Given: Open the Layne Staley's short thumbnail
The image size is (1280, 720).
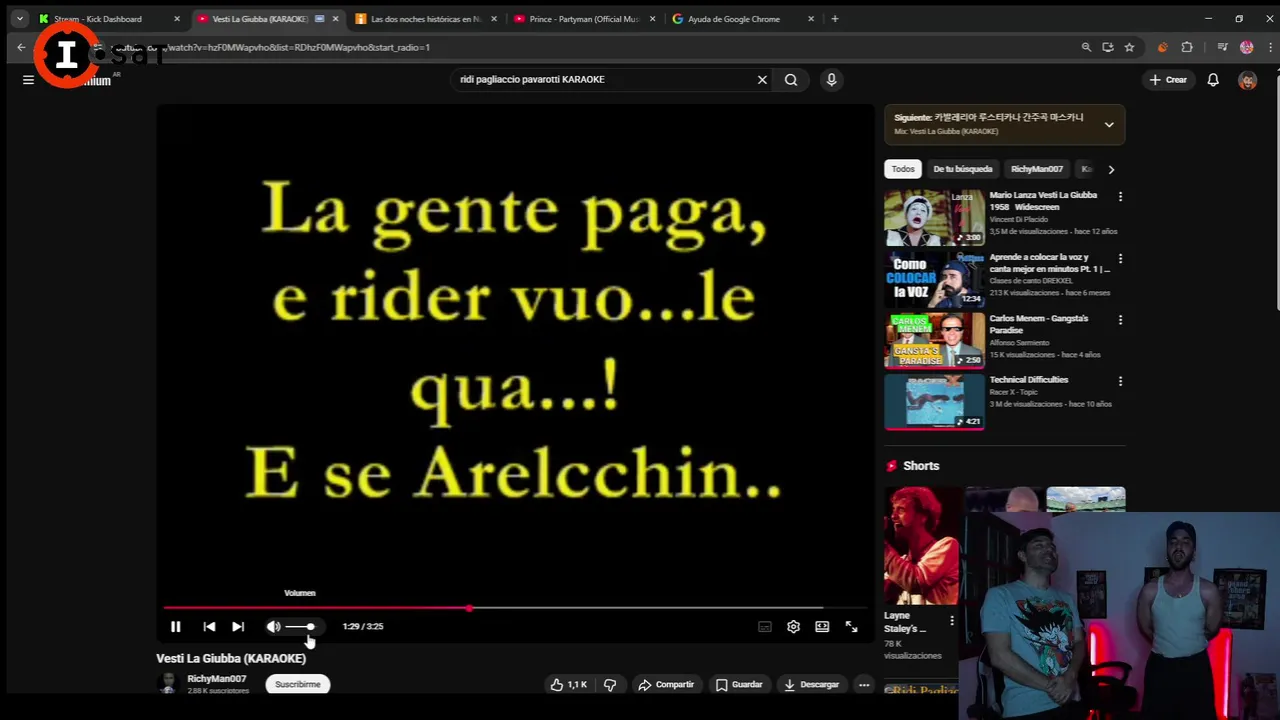Looking at the screenshot, I should [x=922, y=546].
